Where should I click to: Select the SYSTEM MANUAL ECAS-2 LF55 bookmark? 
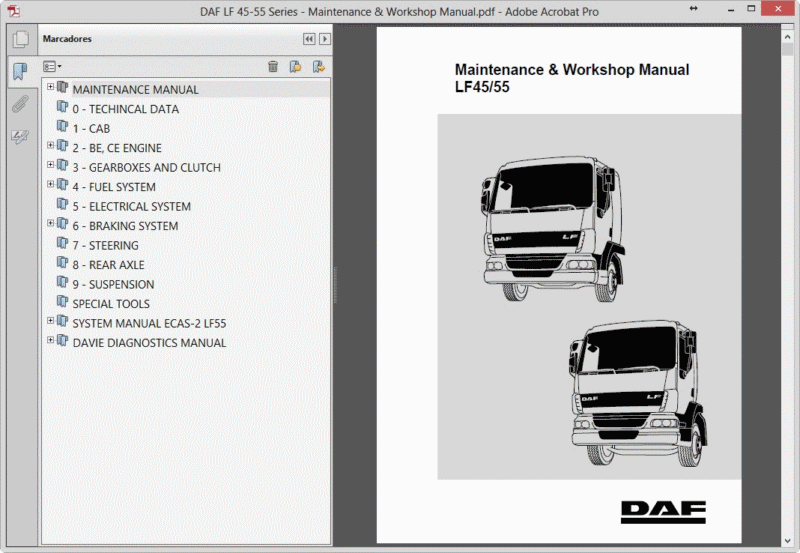pyautogui.click(x=149, y=323)
